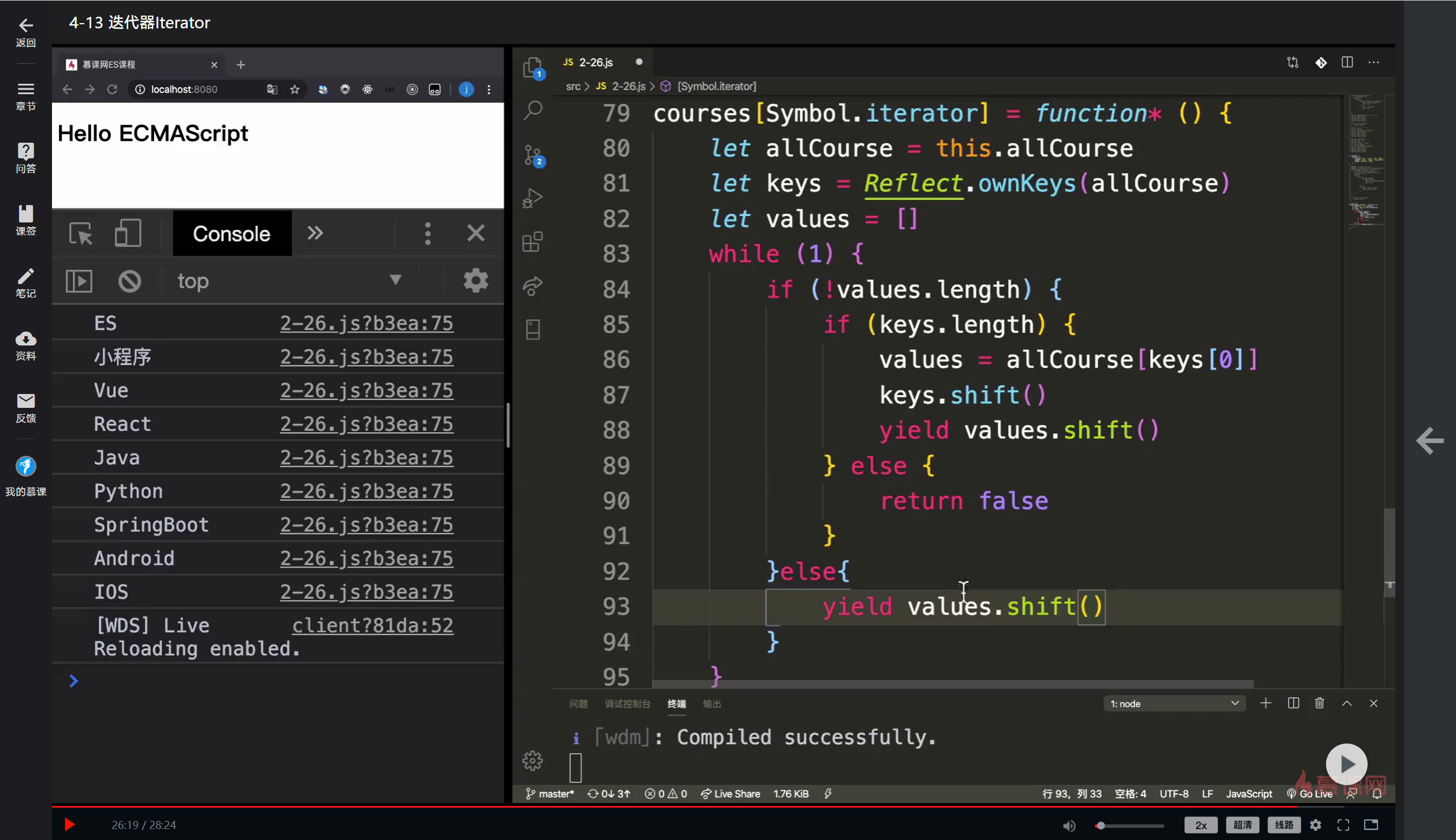1456x840 pixels.
Task: Open the Console settings gear
Action: 476,281
